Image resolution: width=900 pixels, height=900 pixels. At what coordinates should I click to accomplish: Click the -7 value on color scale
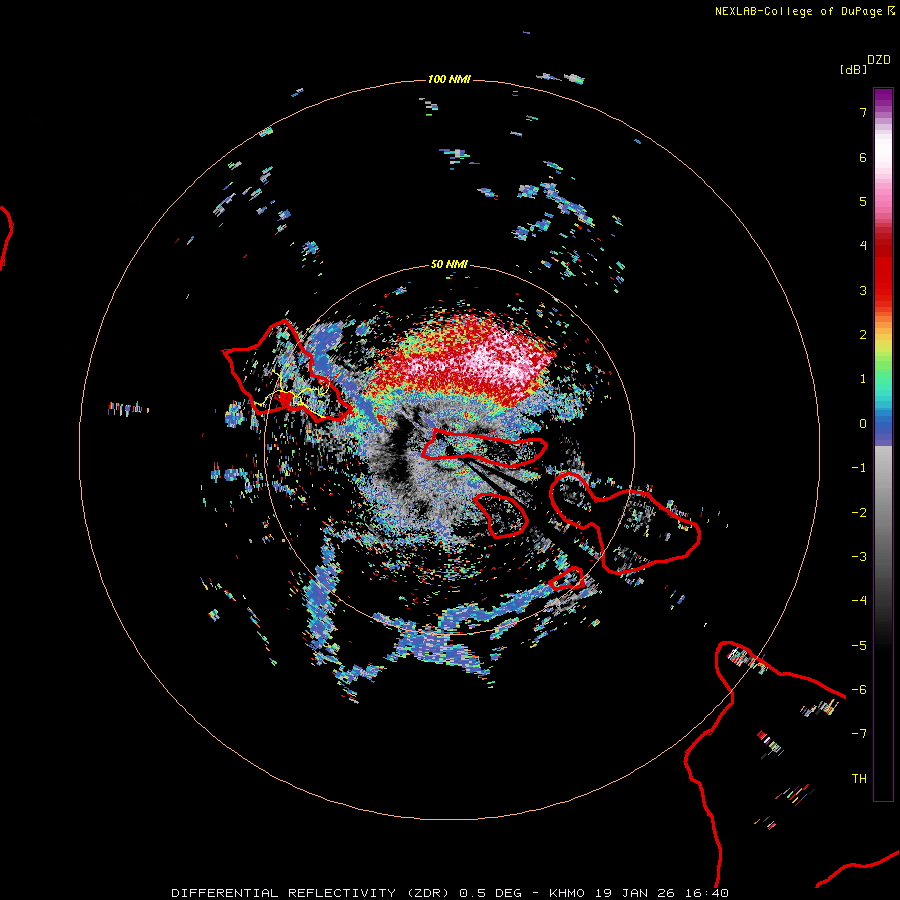coord(859,734)
